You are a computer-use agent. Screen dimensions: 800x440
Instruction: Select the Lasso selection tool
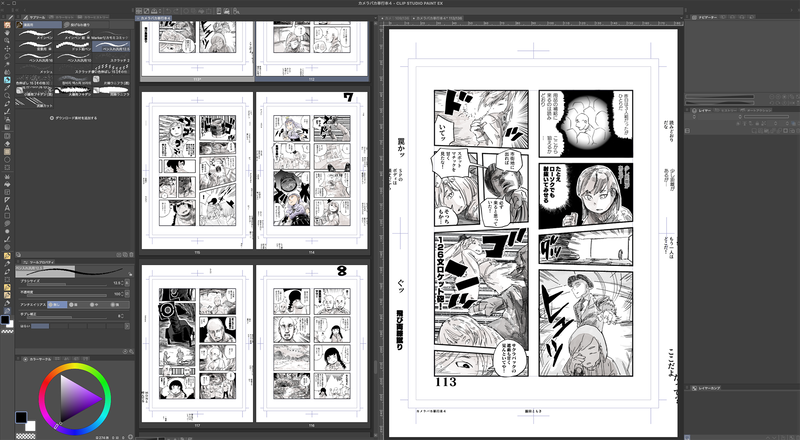(7, 56)
